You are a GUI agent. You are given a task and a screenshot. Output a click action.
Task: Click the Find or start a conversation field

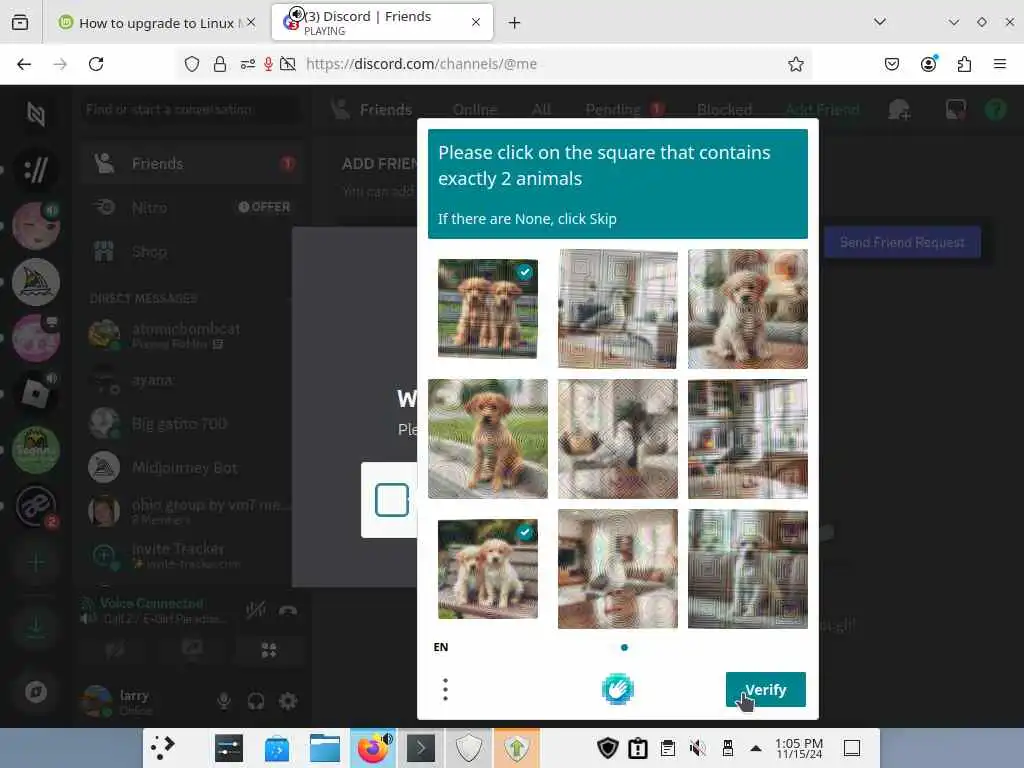pyautogui.click(x=191, y=110)
